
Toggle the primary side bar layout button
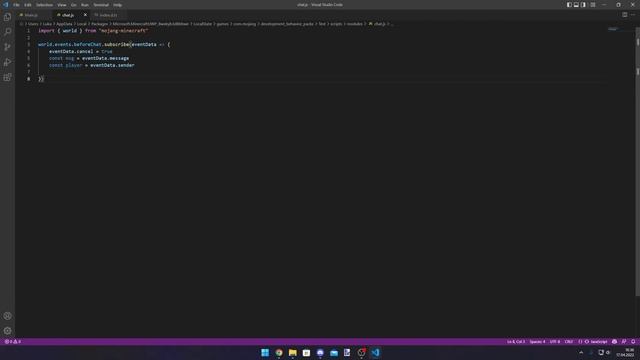569,4
